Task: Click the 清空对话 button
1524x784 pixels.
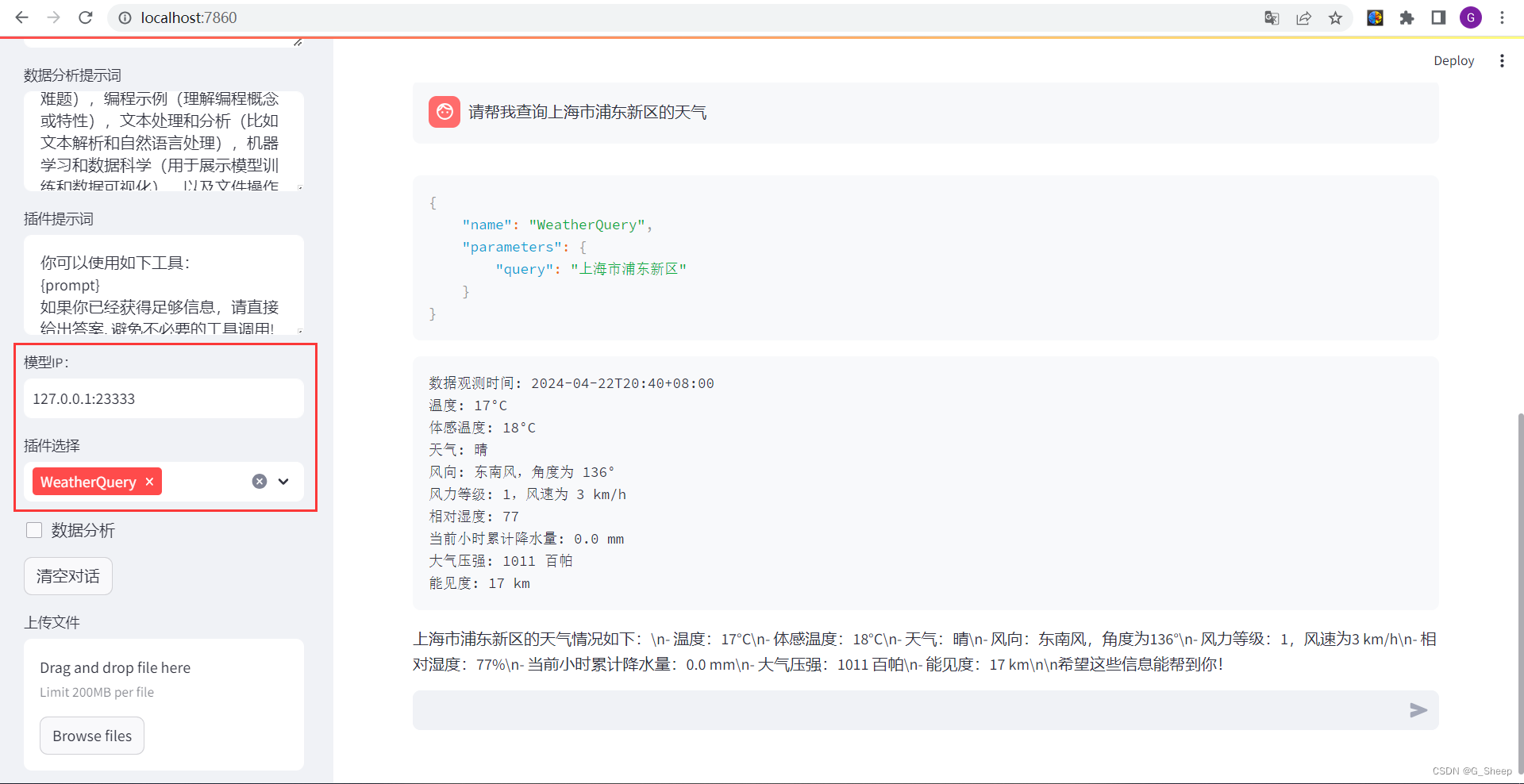Action: pos(68,576)
